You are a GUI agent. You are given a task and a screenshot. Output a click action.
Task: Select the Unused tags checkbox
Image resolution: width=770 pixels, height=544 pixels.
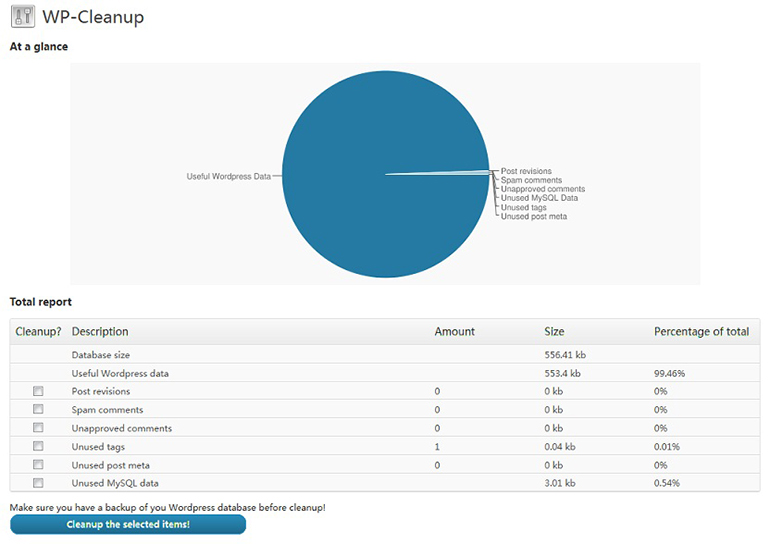pyautogui.click(x=38, y=446)
